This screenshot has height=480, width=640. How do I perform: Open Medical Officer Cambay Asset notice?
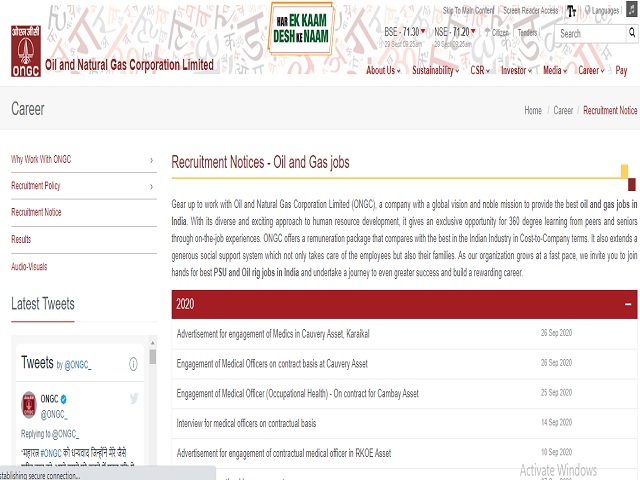click(x=298, y=393)
